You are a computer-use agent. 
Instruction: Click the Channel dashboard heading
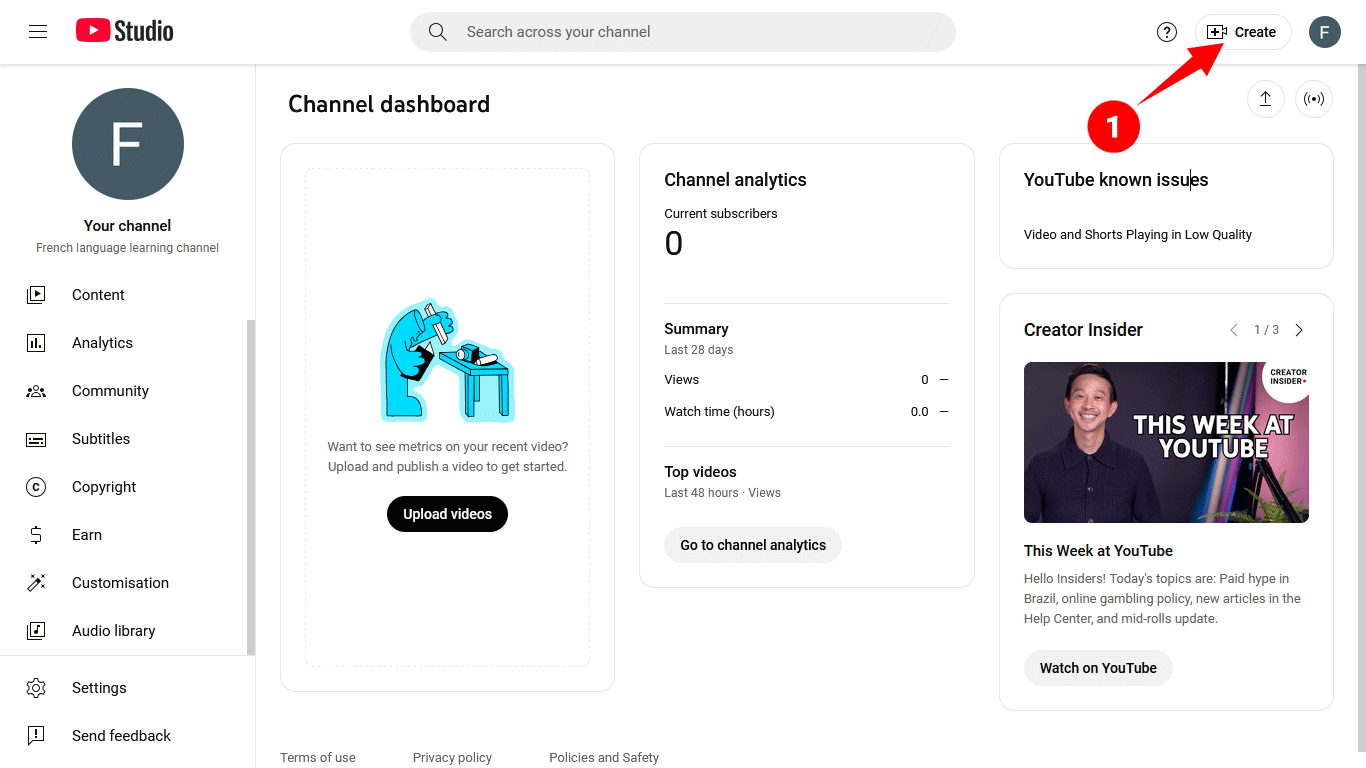pos(389,104)
